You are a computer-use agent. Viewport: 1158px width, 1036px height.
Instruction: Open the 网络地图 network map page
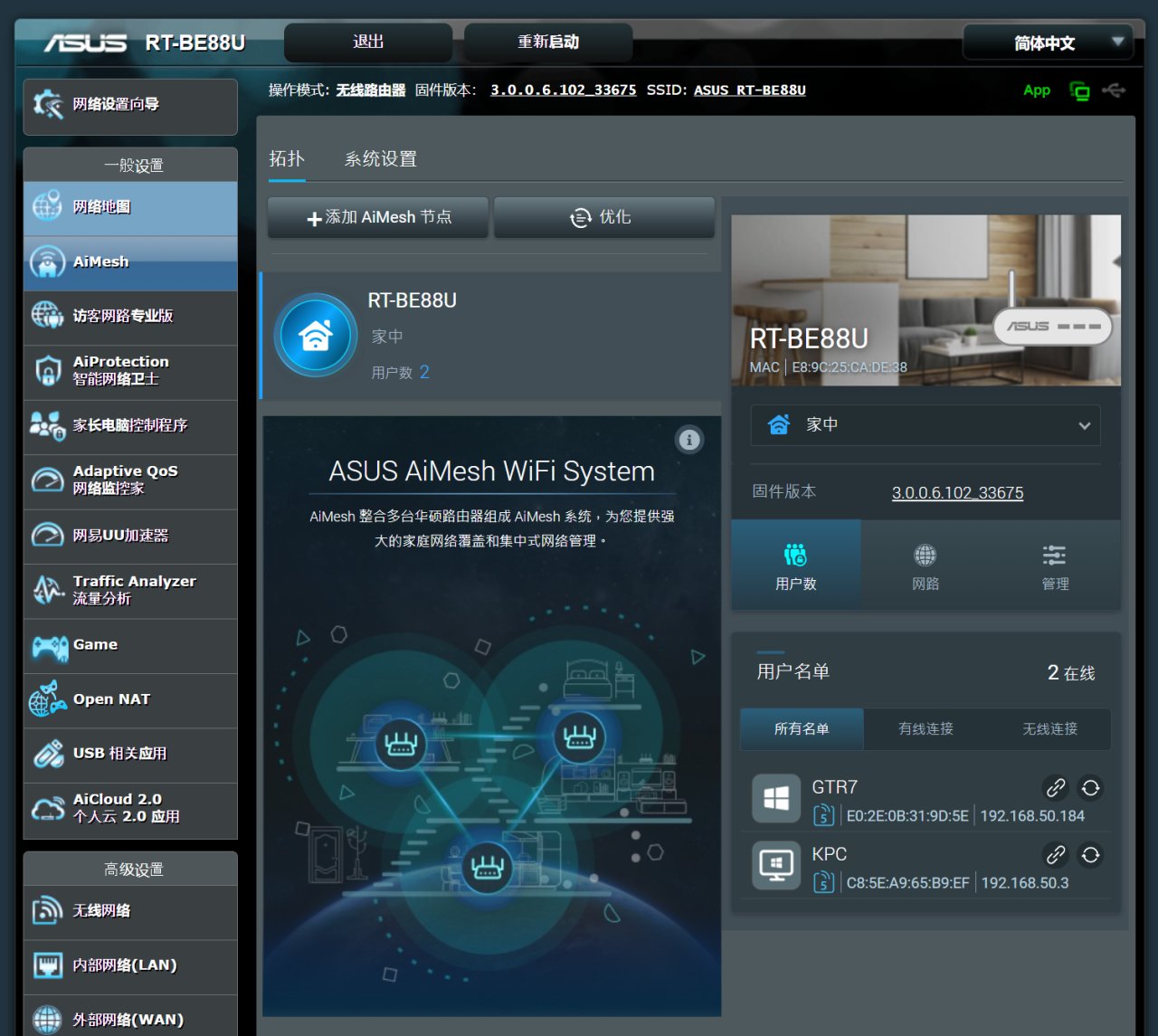pos(130,207)
